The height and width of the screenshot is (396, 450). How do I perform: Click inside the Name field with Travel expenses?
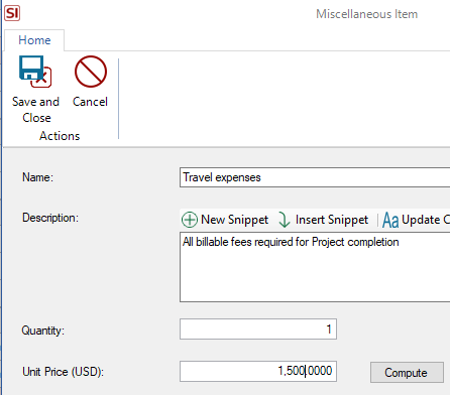(x=315, y=177)
